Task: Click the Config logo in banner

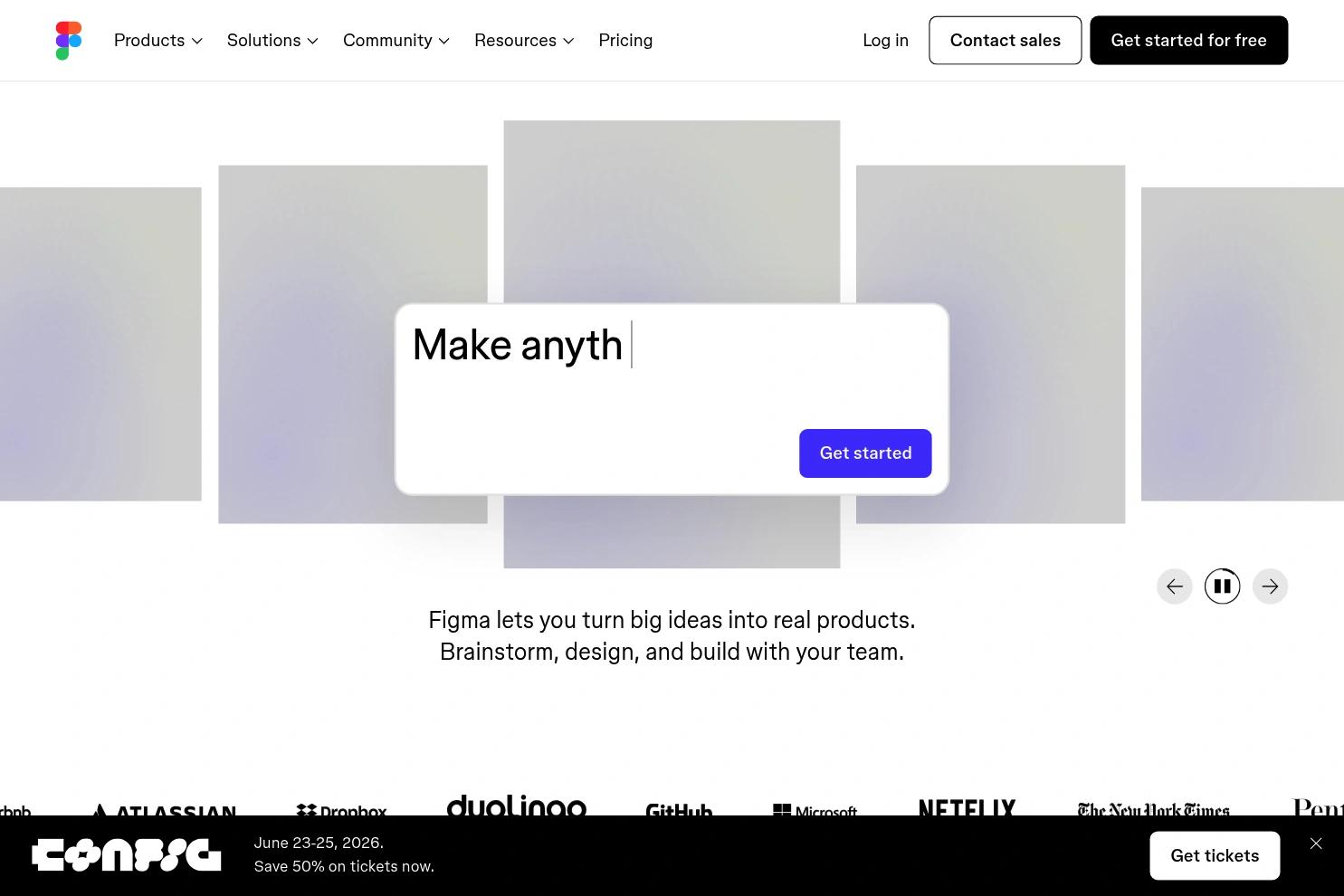Action: 127,855
